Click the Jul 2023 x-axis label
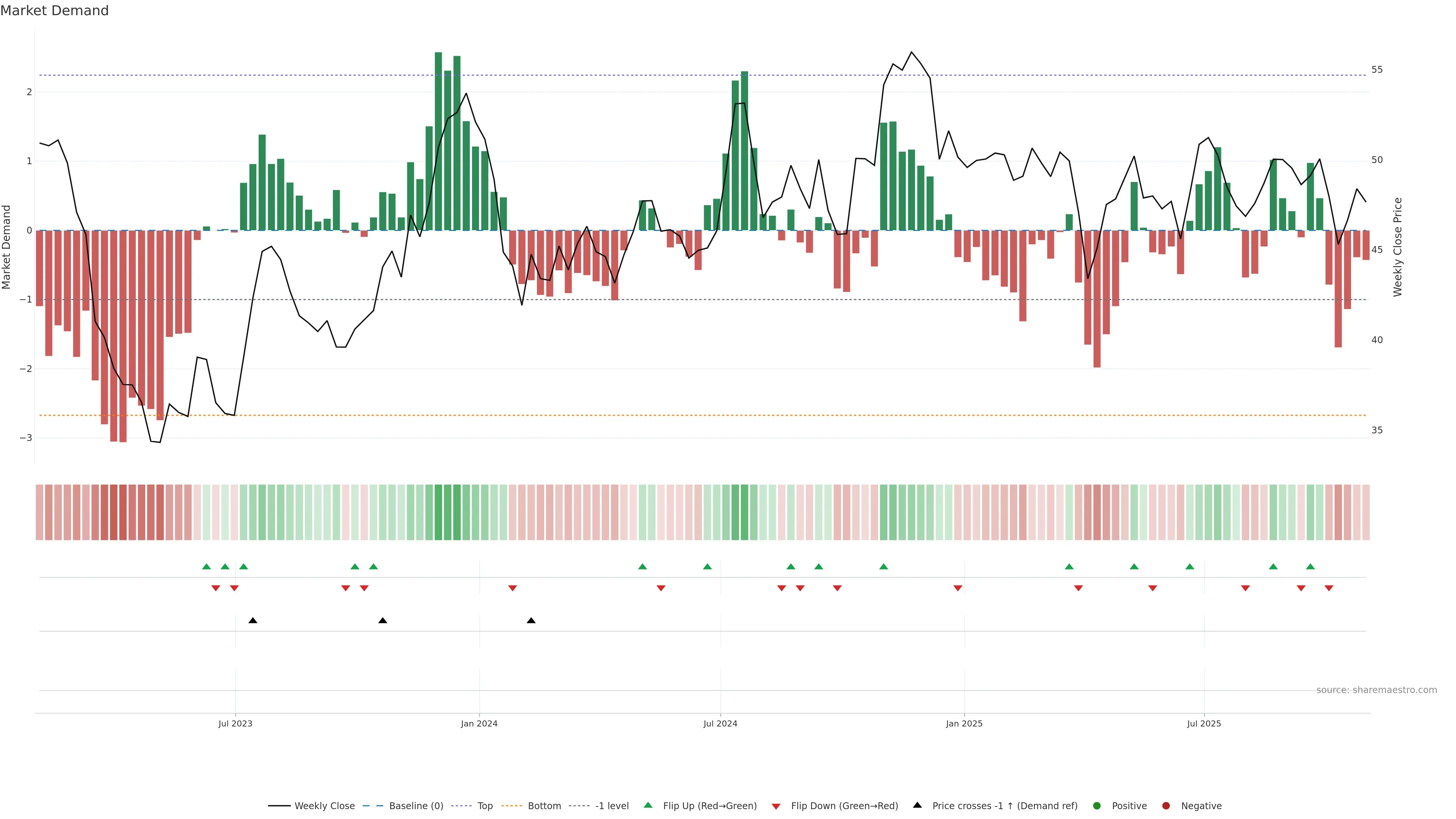The image size is (1456, 819). 235,723
